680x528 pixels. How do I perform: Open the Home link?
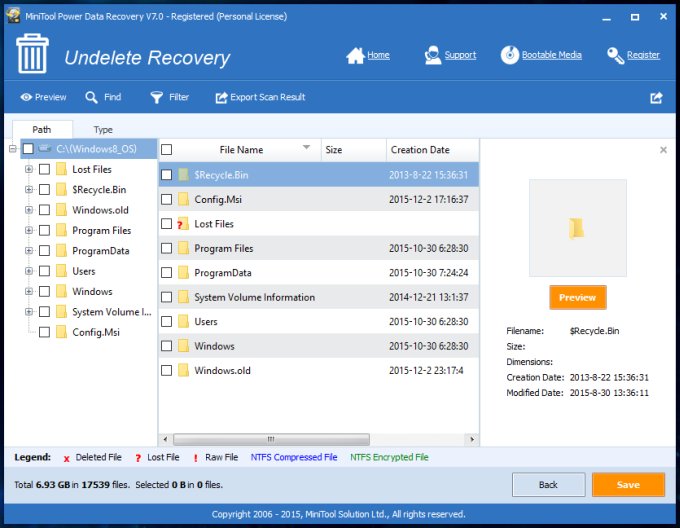point(378,55)
